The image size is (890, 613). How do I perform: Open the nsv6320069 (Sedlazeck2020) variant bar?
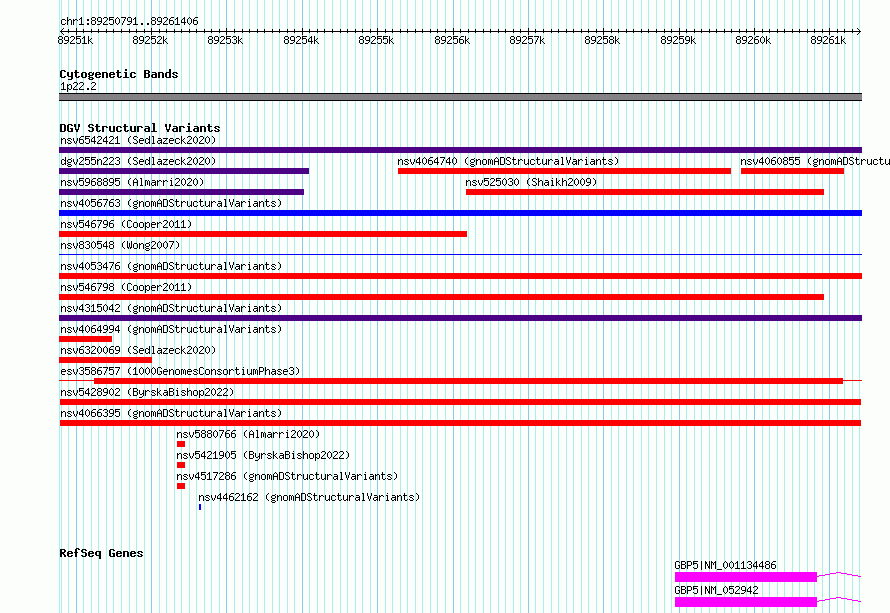(x=106, y=360)
